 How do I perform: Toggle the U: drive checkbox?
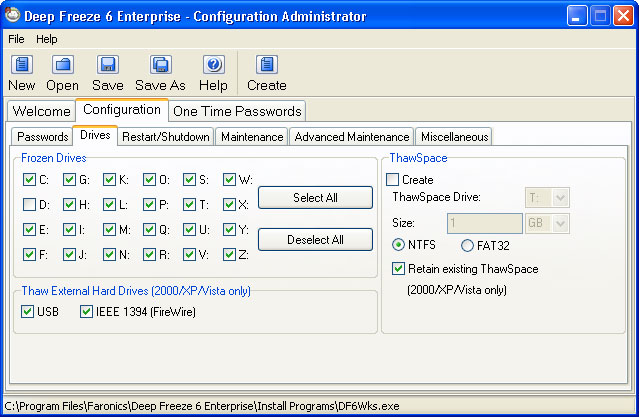point(189,229)
